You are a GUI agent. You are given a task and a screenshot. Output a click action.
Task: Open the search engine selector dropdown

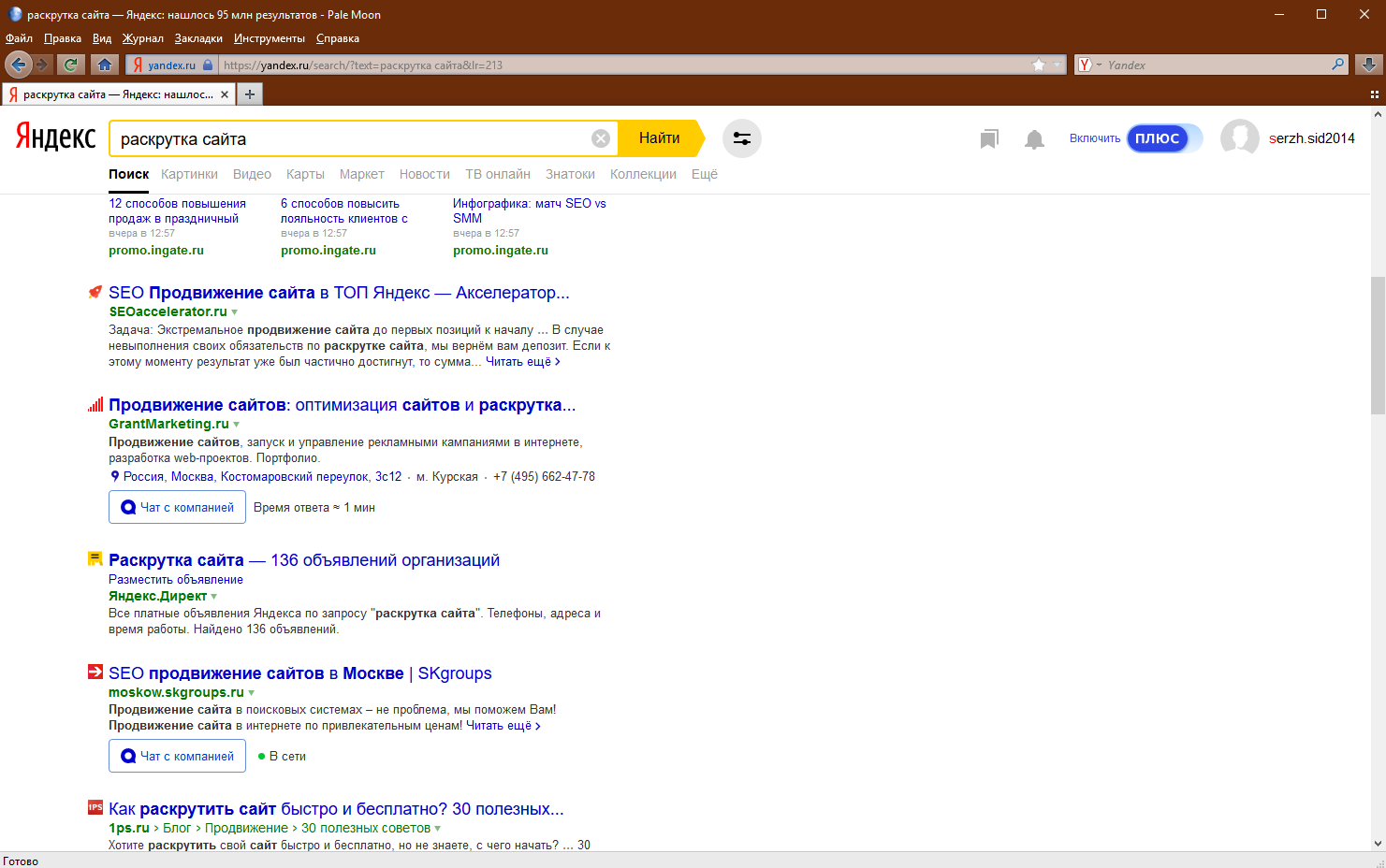coord(1088,65)
